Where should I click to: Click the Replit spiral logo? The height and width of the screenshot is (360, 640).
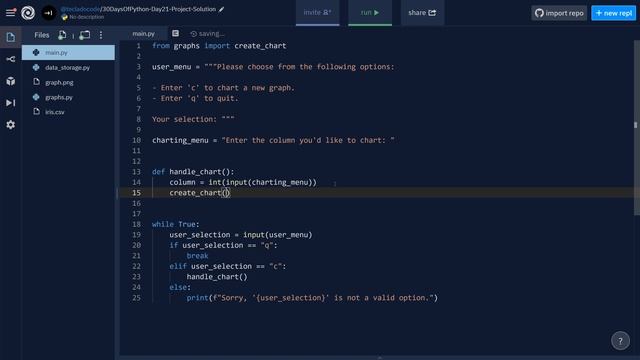[x=28, y=13]
